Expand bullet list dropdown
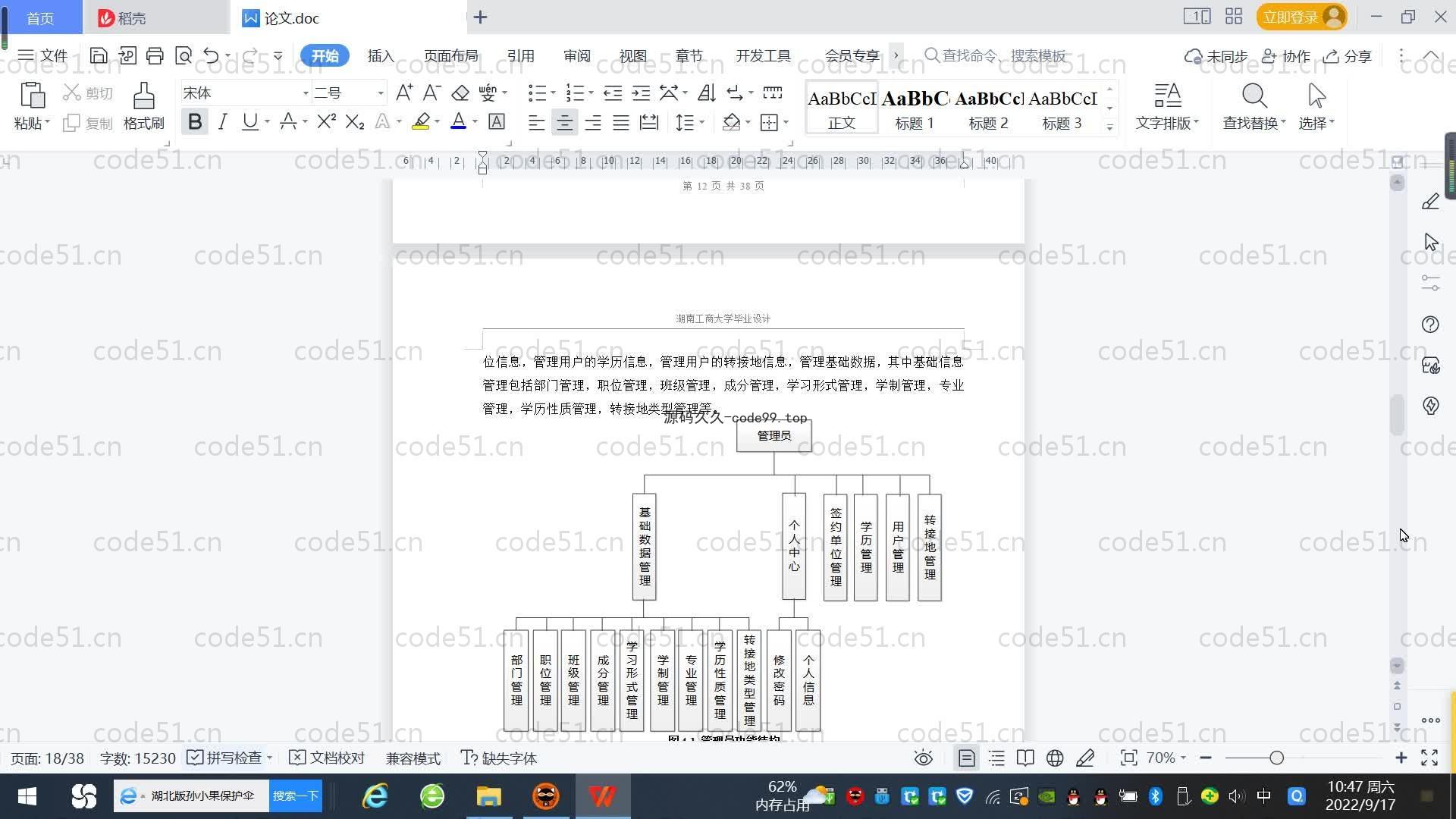The width and height of the screenshot is (1456, 819). coord(553,93)
